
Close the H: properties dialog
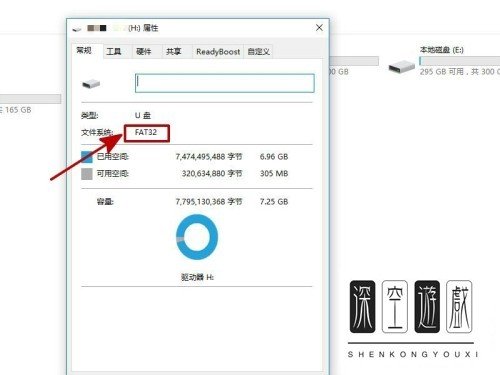click(x=319, y=28)
